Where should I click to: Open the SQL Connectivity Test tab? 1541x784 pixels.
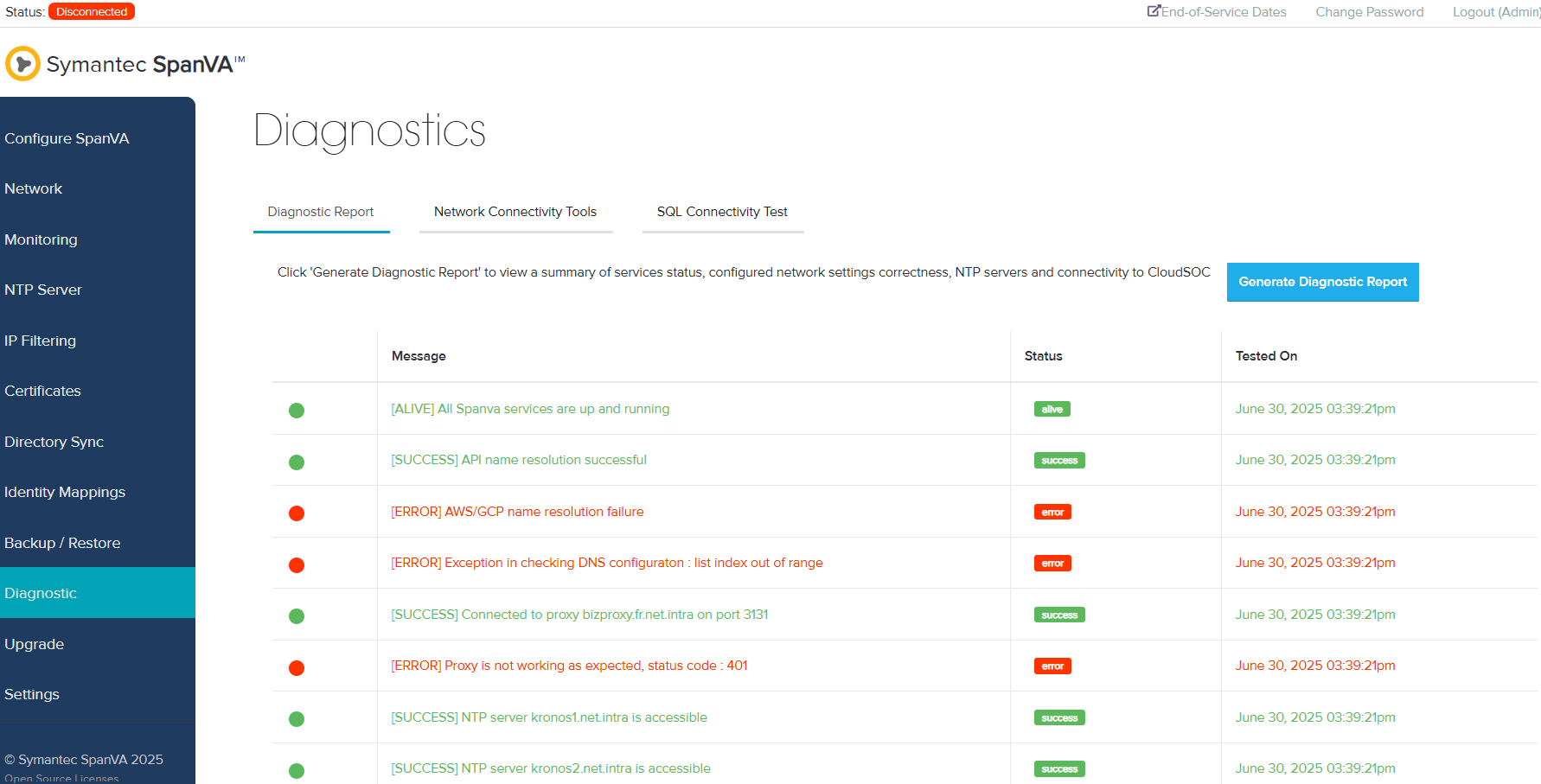point(722,212)
